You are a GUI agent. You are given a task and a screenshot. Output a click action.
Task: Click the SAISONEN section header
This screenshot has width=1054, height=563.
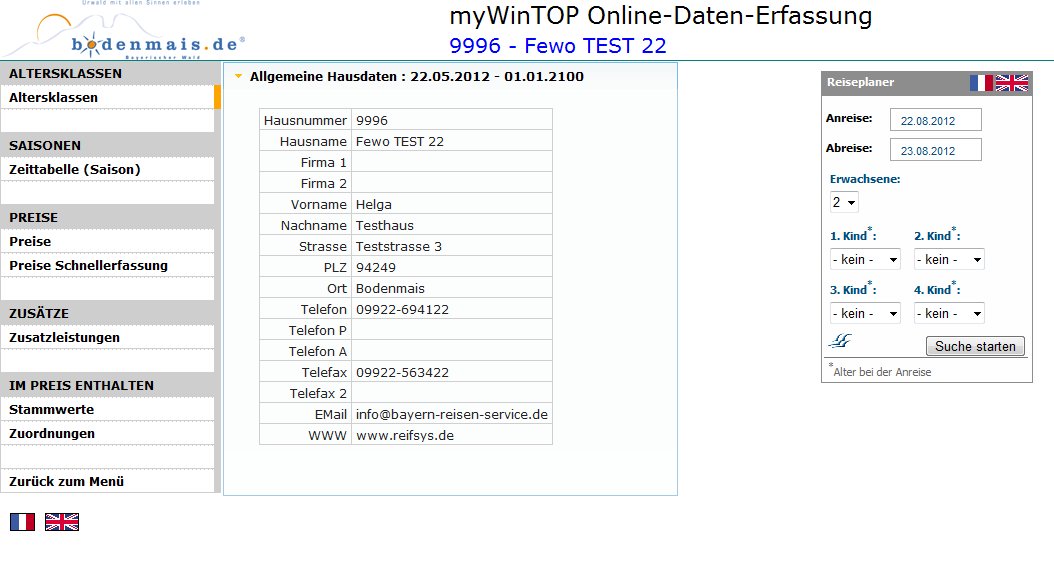tap(44, 145)
